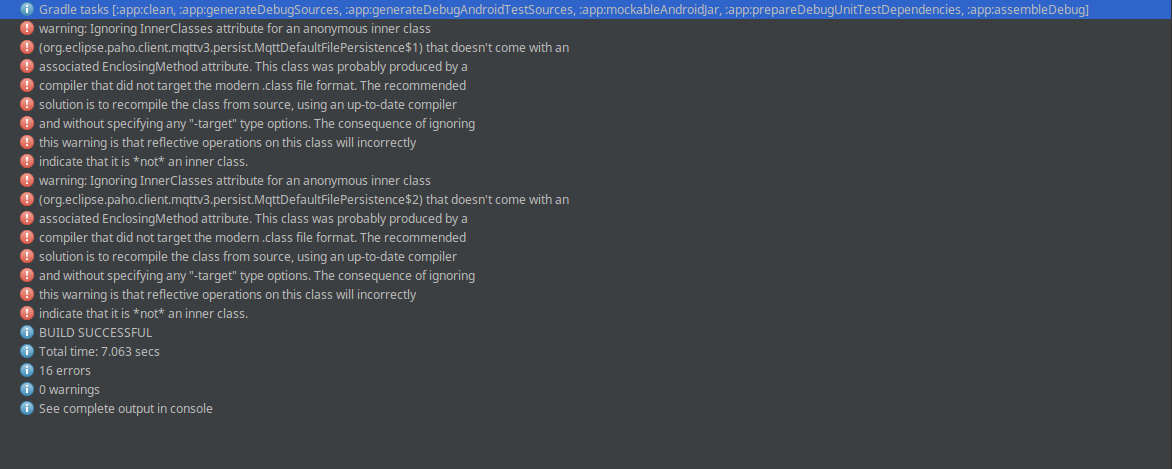The image size is (1172, 469).
Task: Click error icon next to MqttDefaultFilePersistence$2 line
Action: pos(27,200)
